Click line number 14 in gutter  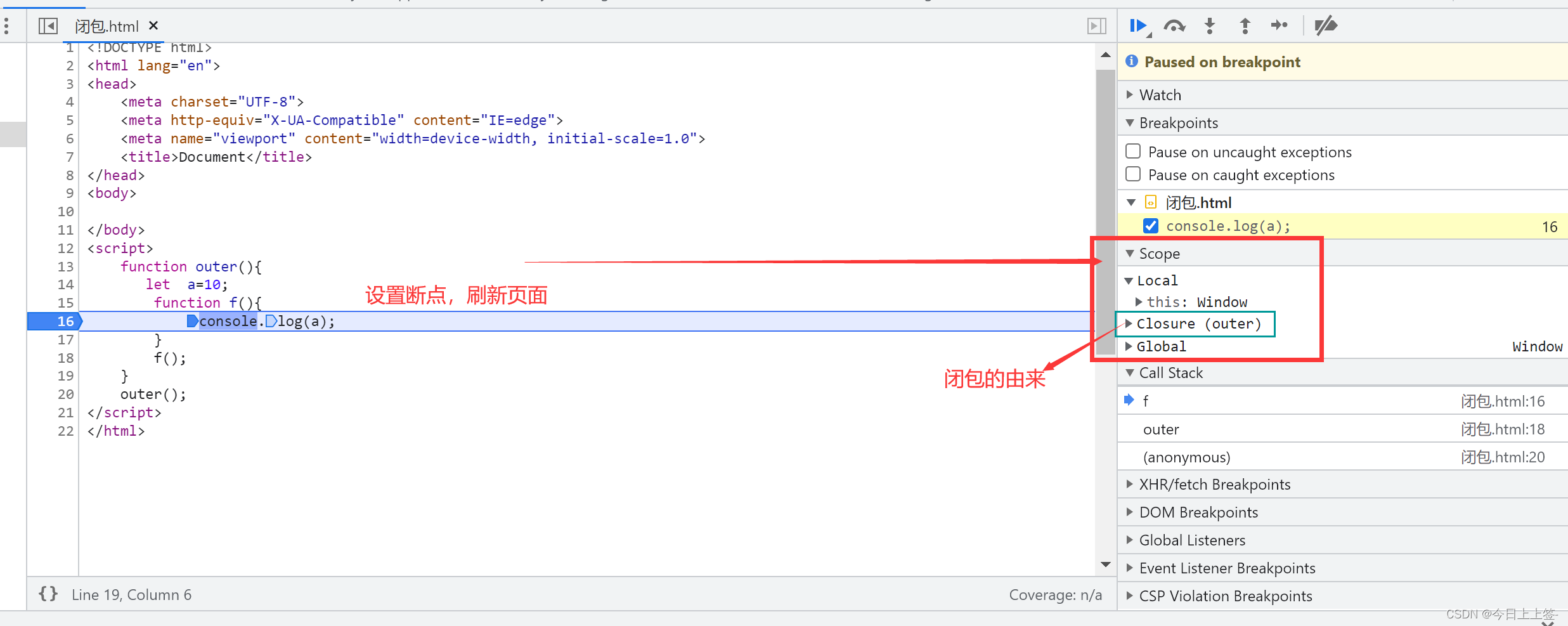(66, 284)
